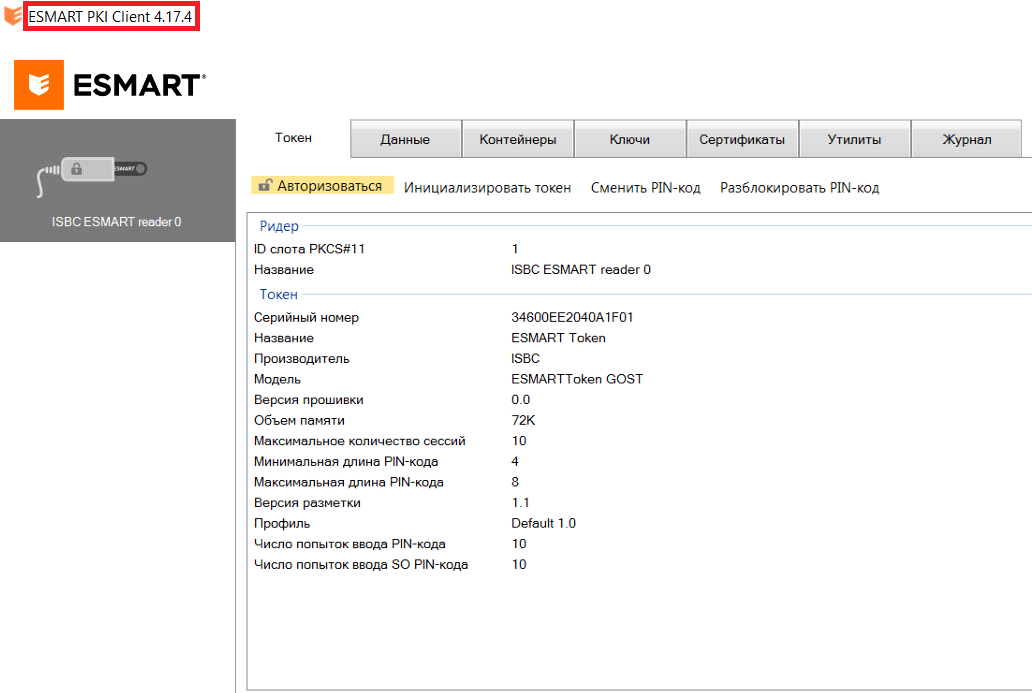Click the unlock padlock icon beside Авторизоваться
This screenshot has height=693, width=1032.
[265, 186]
